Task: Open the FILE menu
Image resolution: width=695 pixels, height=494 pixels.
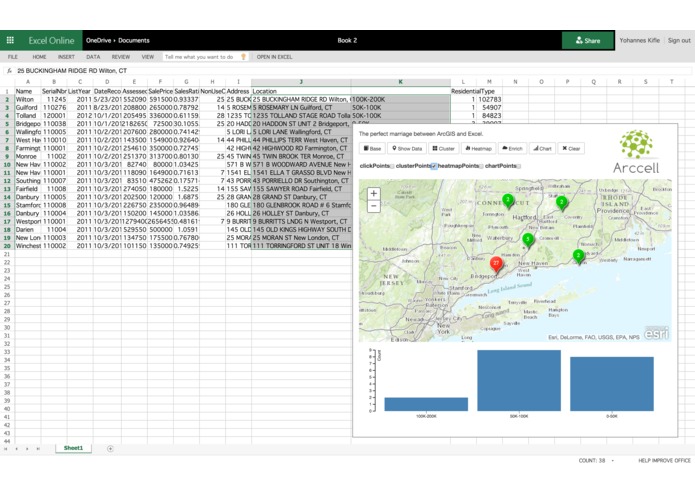Action: tap(13, 57)
